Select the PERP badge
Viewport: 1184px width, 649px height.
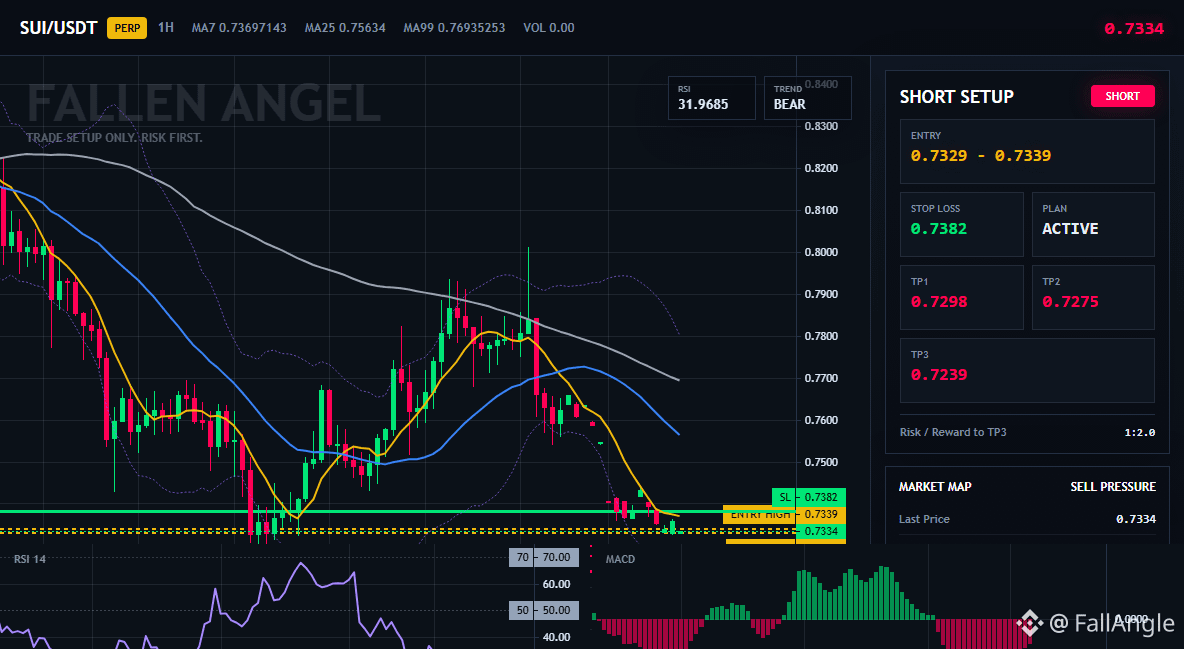(x=127, y=28)
